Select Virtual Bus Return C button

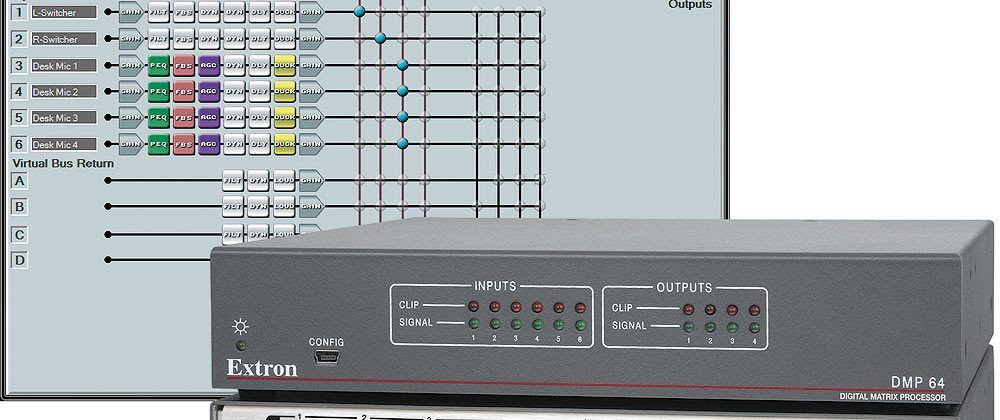tap(20, 235)
